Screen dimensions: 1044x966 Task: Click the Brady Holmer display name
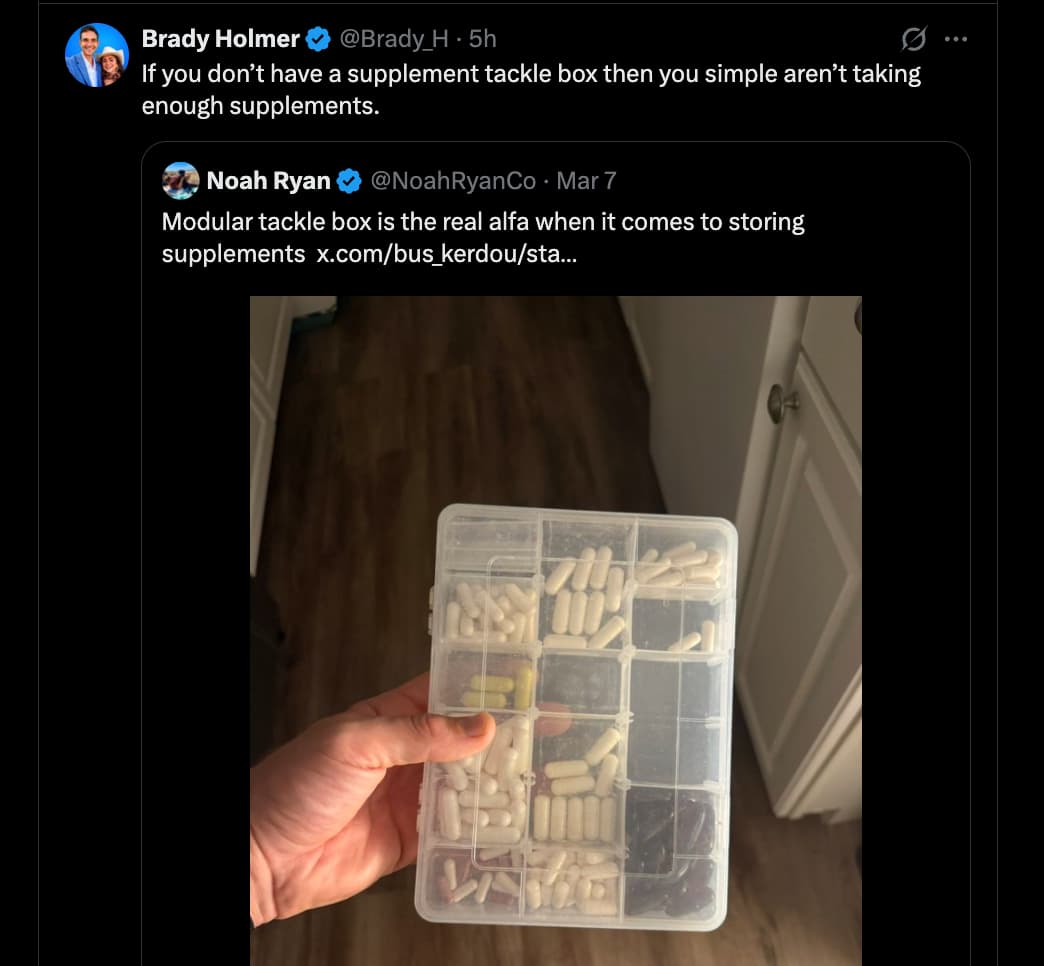(220, 39)
